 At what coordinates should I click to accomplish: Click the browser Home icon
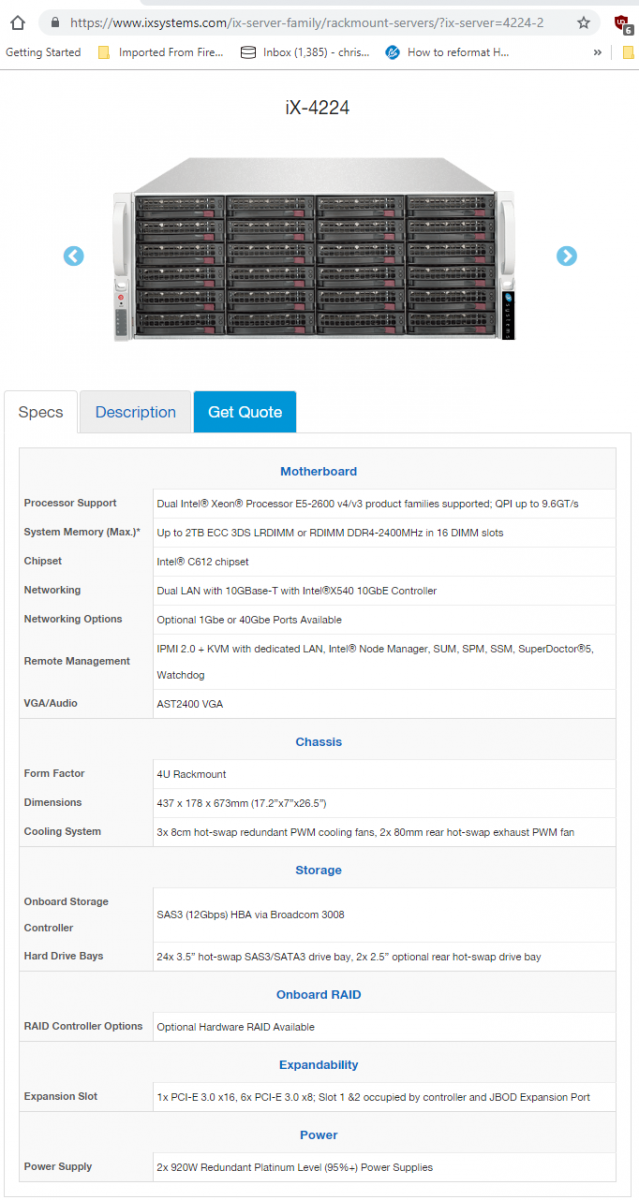pyautogui.click(x=17, y=22)
